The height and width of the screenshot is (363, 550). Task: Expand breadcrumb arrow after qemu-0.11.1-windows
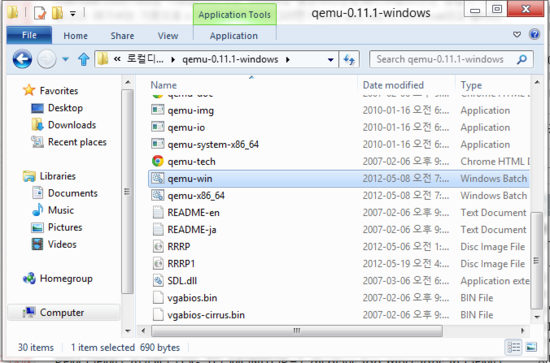tap(288, 60)
